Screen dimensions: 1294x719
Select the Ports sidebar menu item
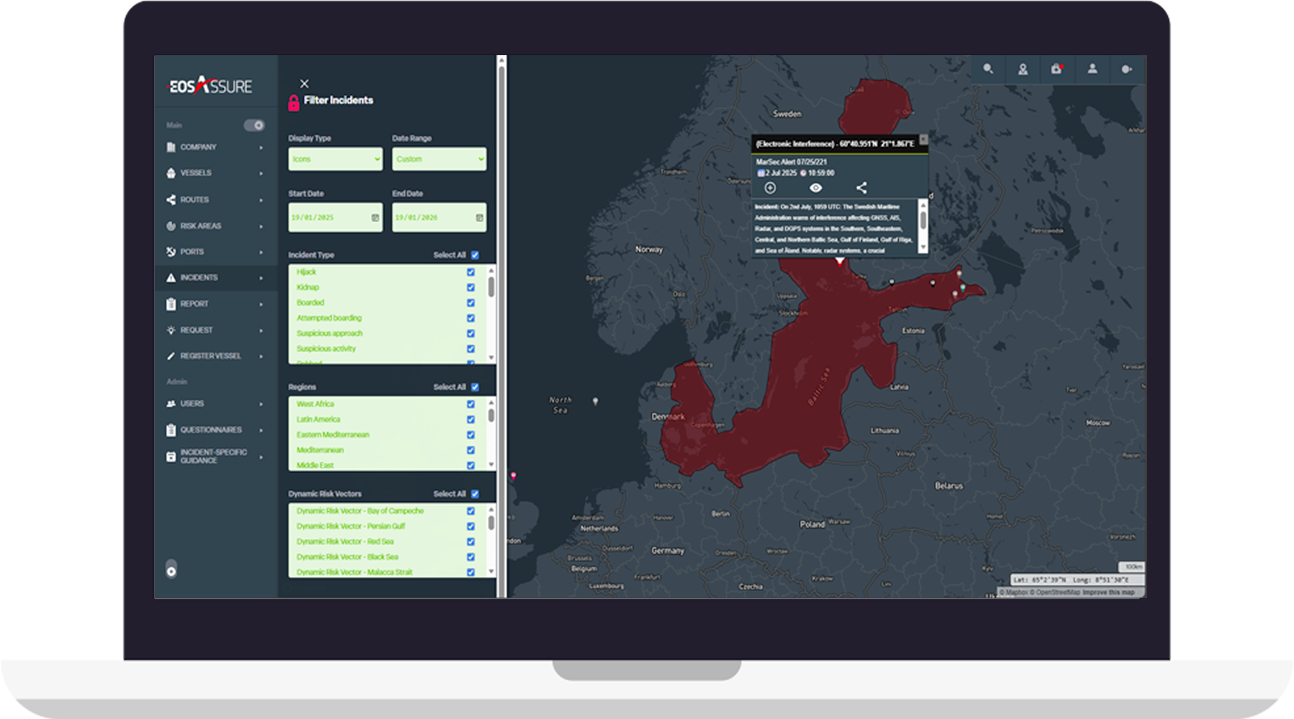(192, 252)
